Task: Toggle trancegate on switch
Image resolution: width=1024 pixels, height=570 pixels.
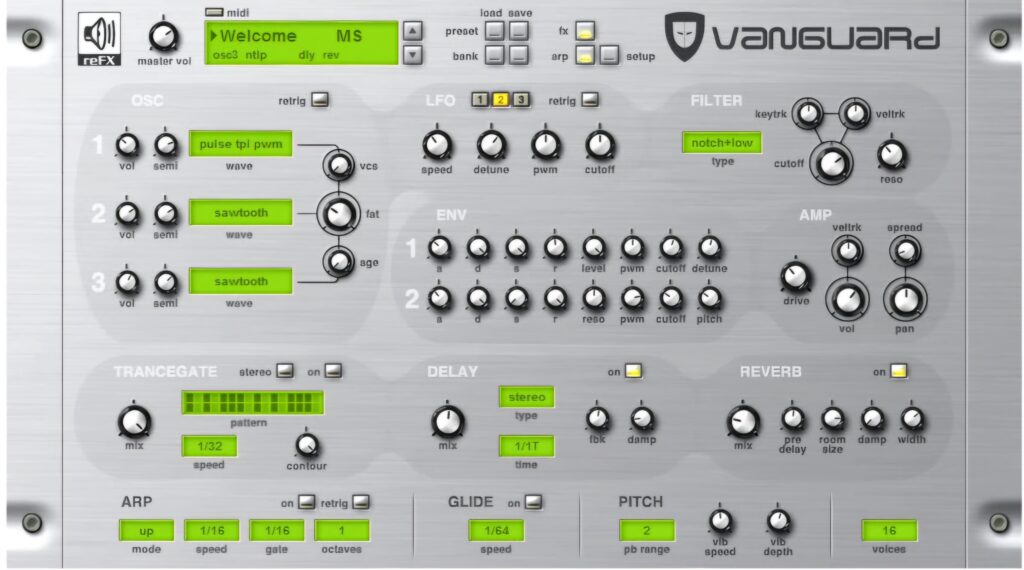Action: tap(333, 371)
